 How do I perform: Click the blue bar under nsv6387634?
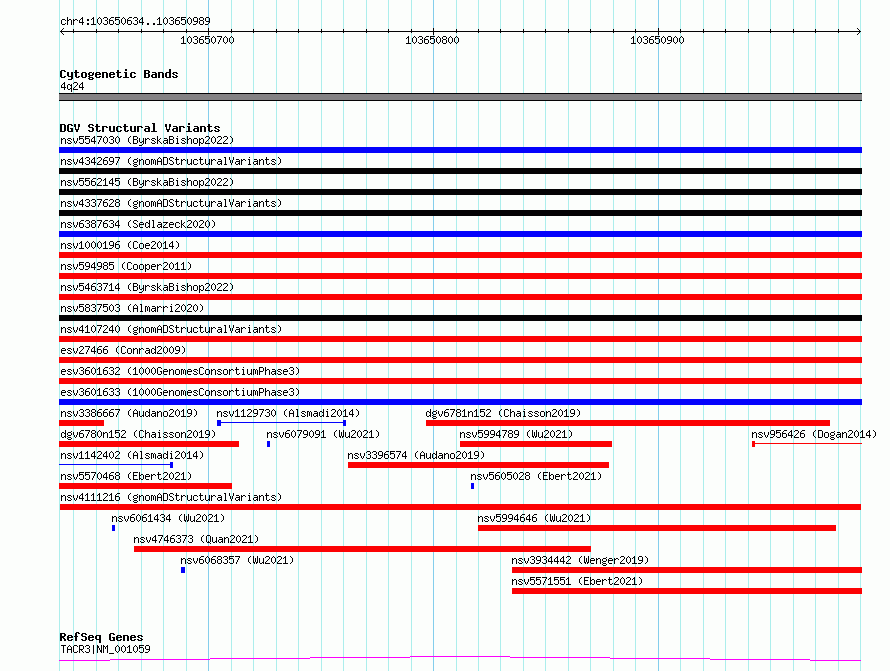[x=460, y=234]
